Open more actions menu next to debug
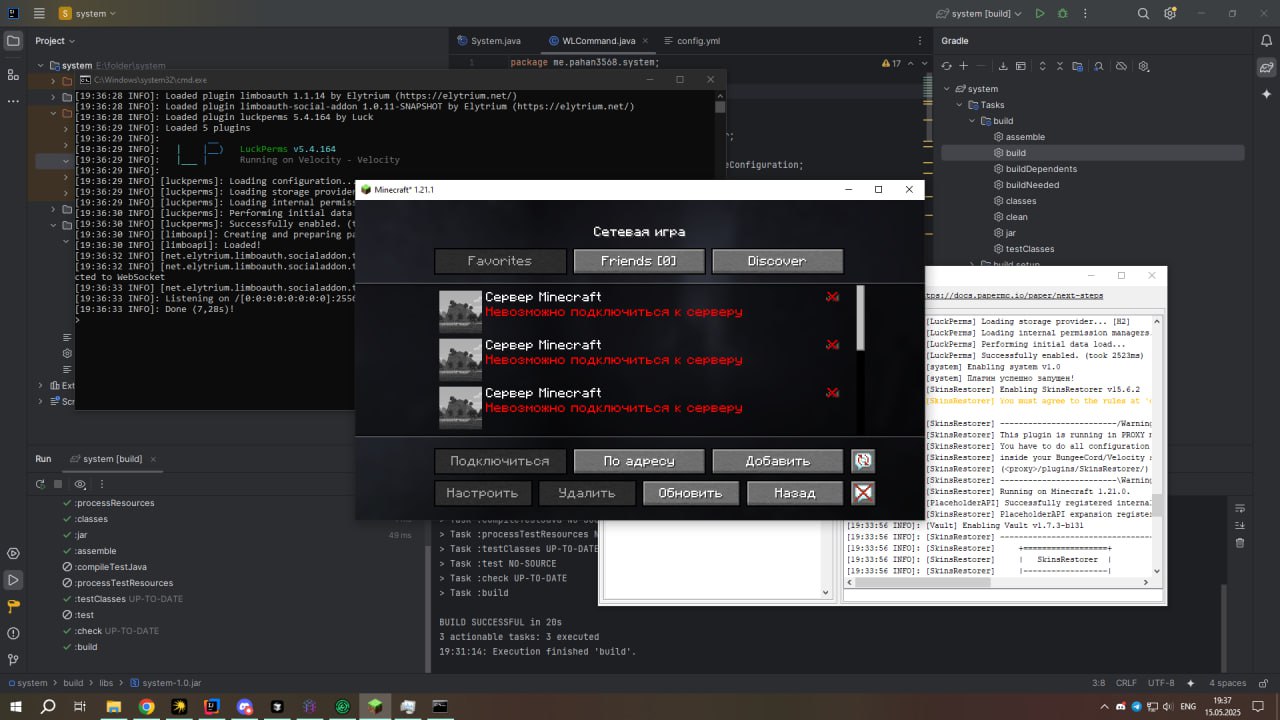The height and width of the screenshot is (720, 1280). coord(1086,14)
